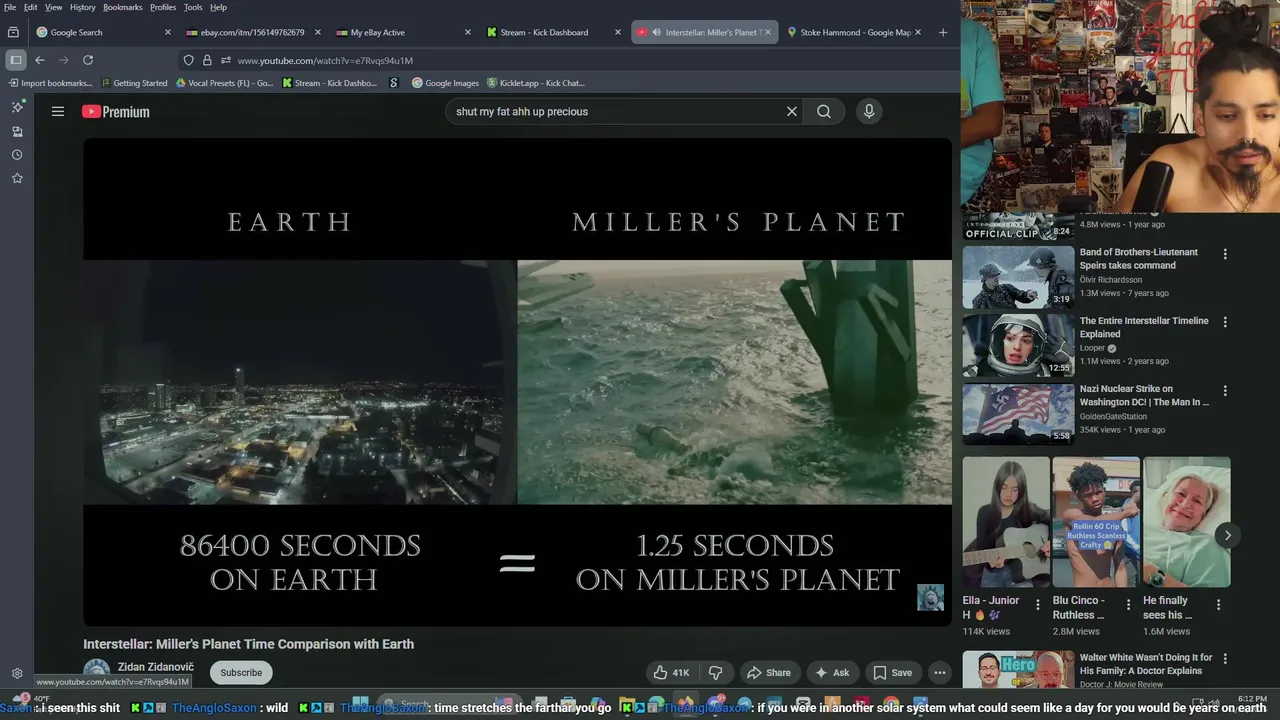Play Entire Interstellar Timeline Explained thumbnail
The width and height of the screenshot is (1280, 720).
tap(1018, 345)
